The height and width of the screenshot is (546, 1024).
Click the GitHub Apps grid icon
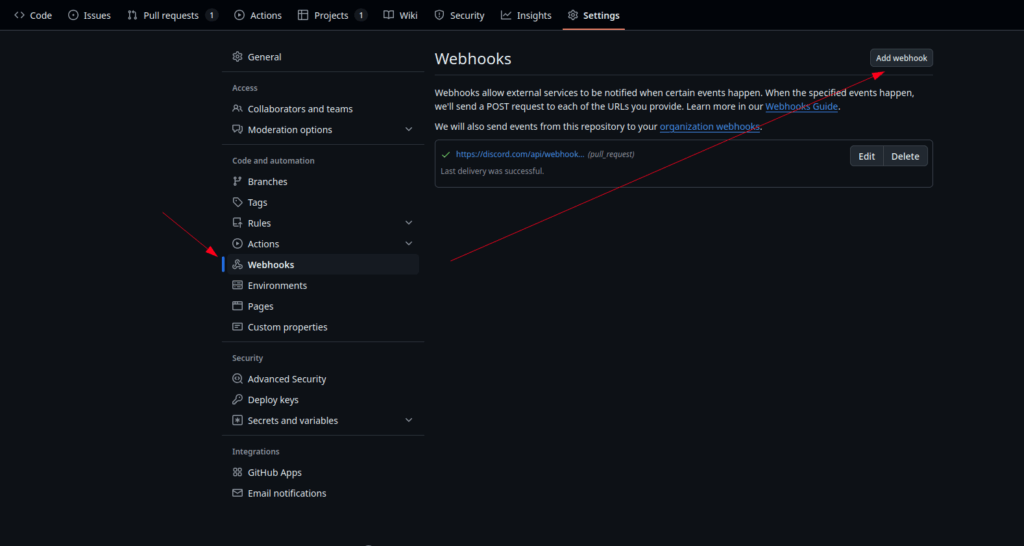[x=237, y=472]
